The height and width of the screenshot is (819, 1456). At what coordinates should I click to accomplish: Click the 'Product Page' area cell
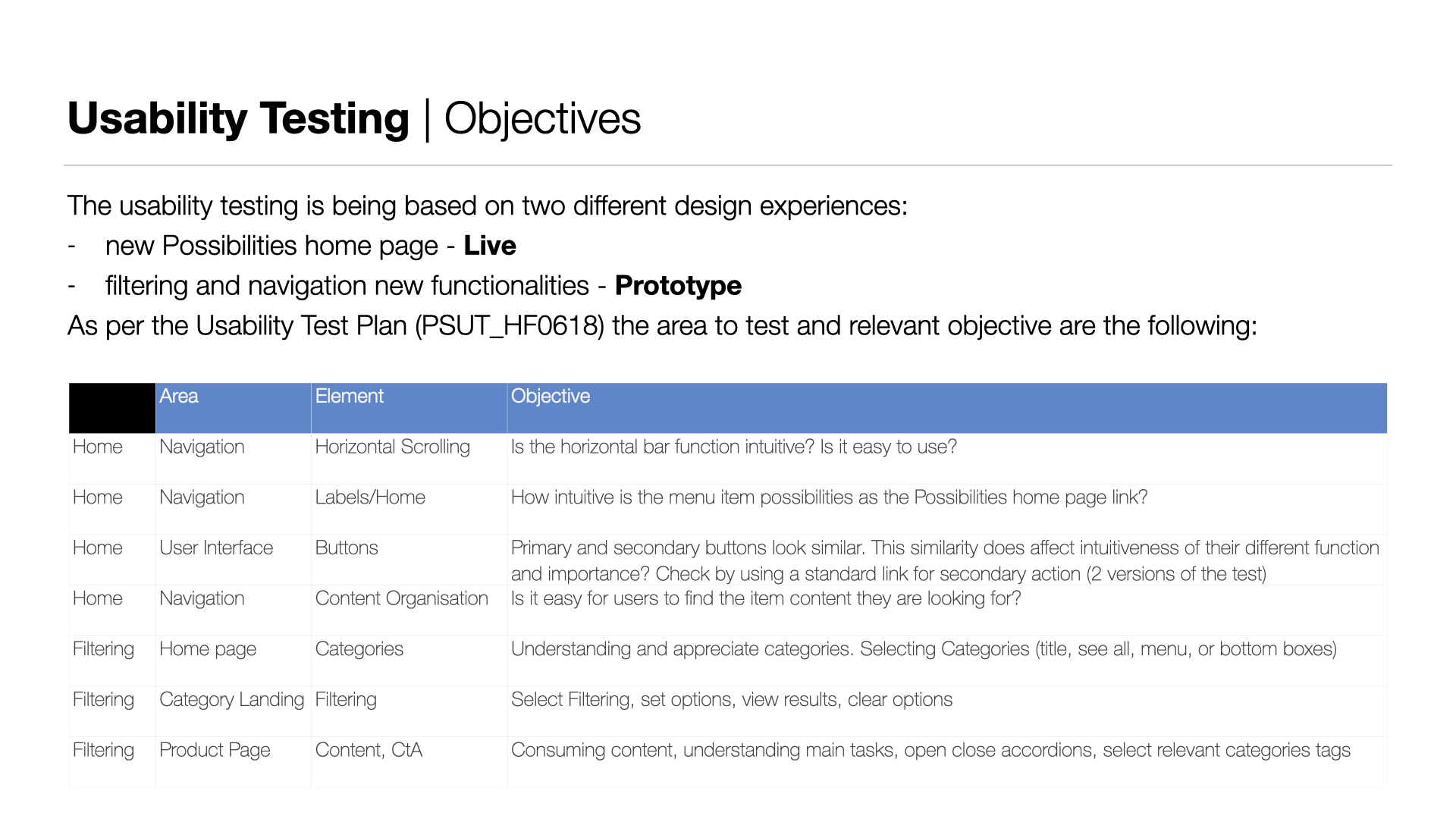pos(215,750)
